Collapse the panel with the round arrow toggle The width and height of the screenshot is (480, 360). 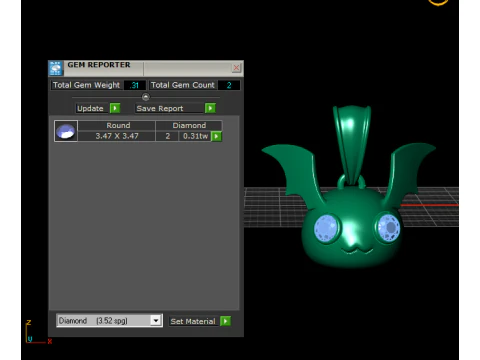[146, 97]
